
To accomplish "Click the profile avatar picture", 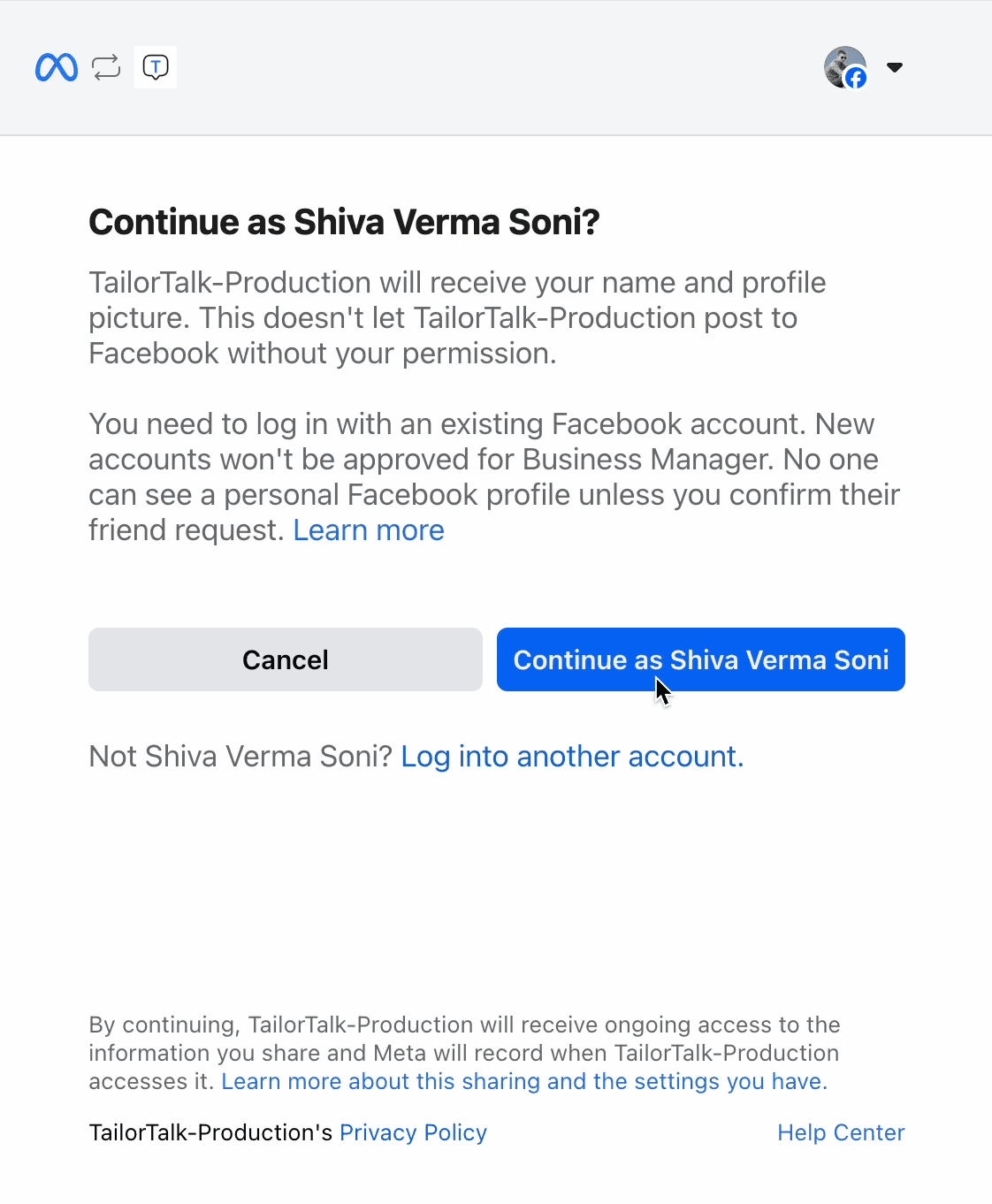I will pyautogui.click(x=844, y=67).
